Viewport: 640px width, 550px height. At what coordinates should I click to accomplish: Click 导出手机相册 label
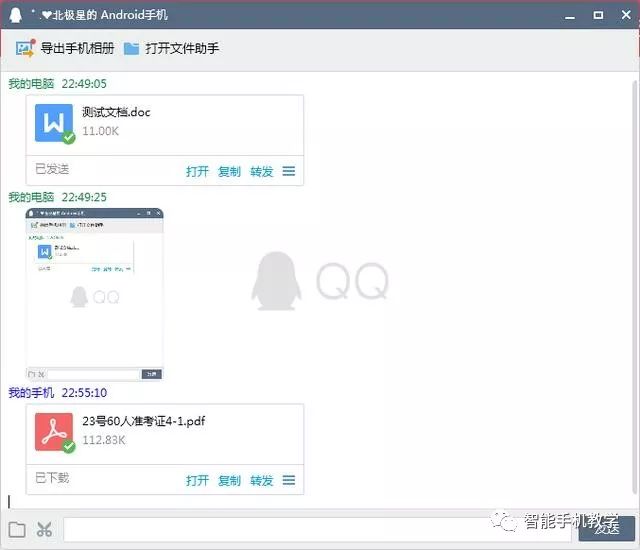(77, 49)
